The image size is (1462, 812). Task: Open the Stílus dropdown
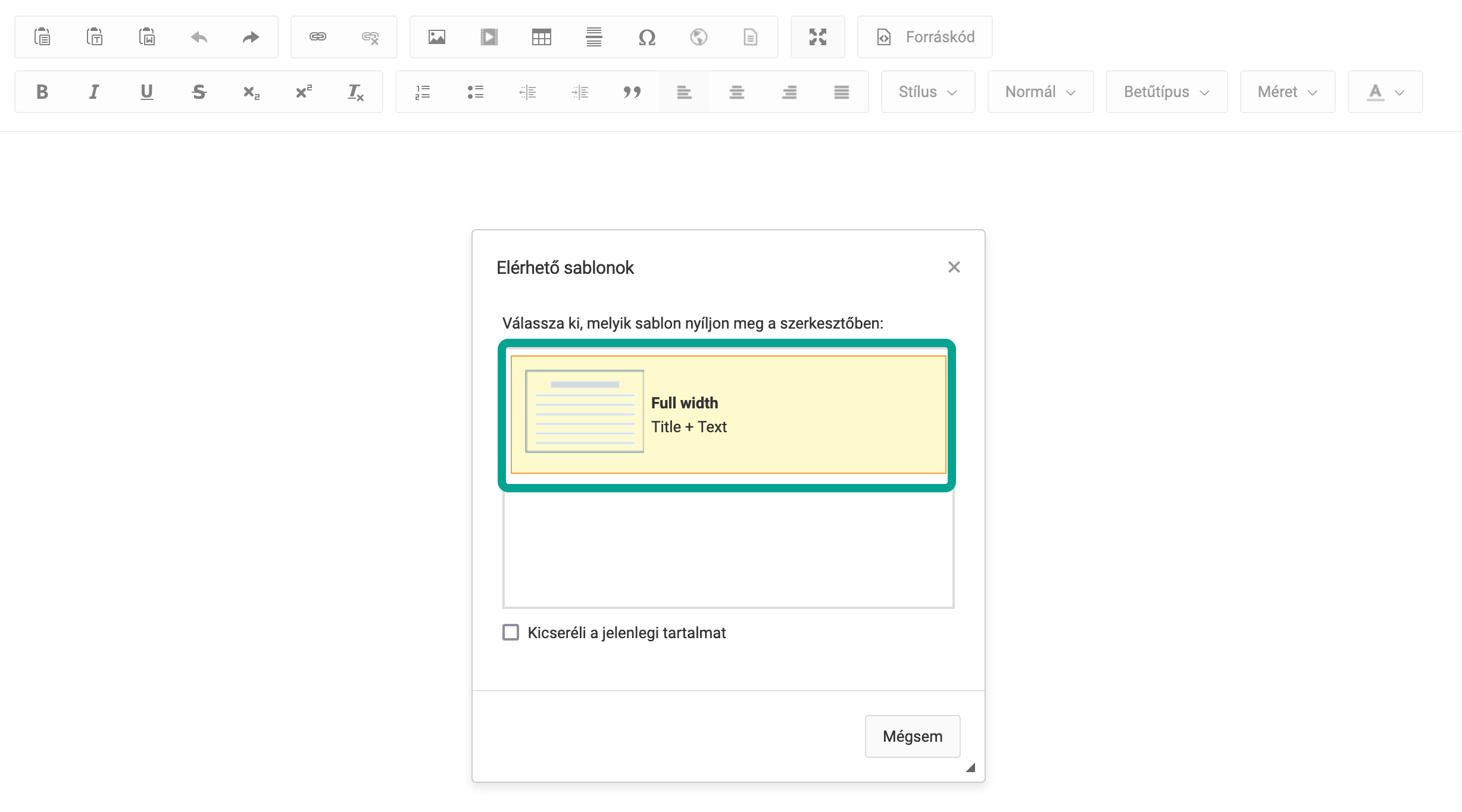click(x=928, y=92)
